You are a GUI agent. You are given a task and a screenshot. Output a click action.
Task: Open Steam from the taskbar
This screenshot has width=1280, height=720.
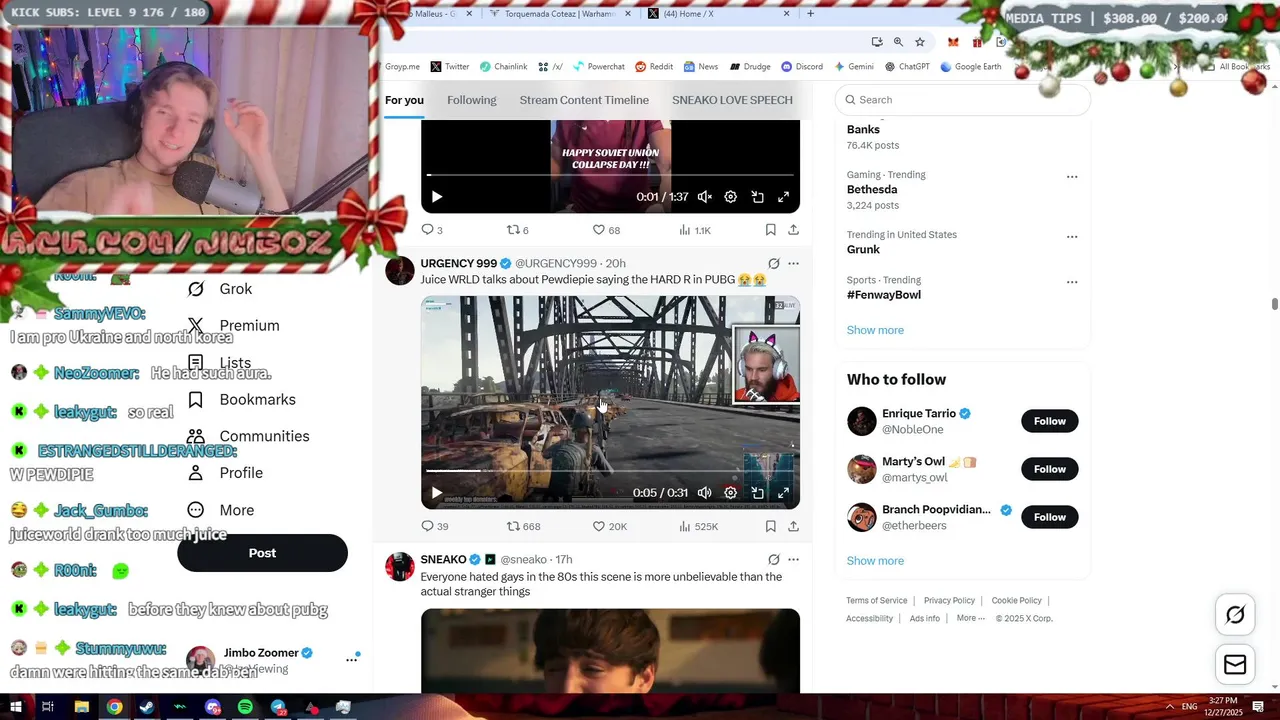(x=147, y=707)
